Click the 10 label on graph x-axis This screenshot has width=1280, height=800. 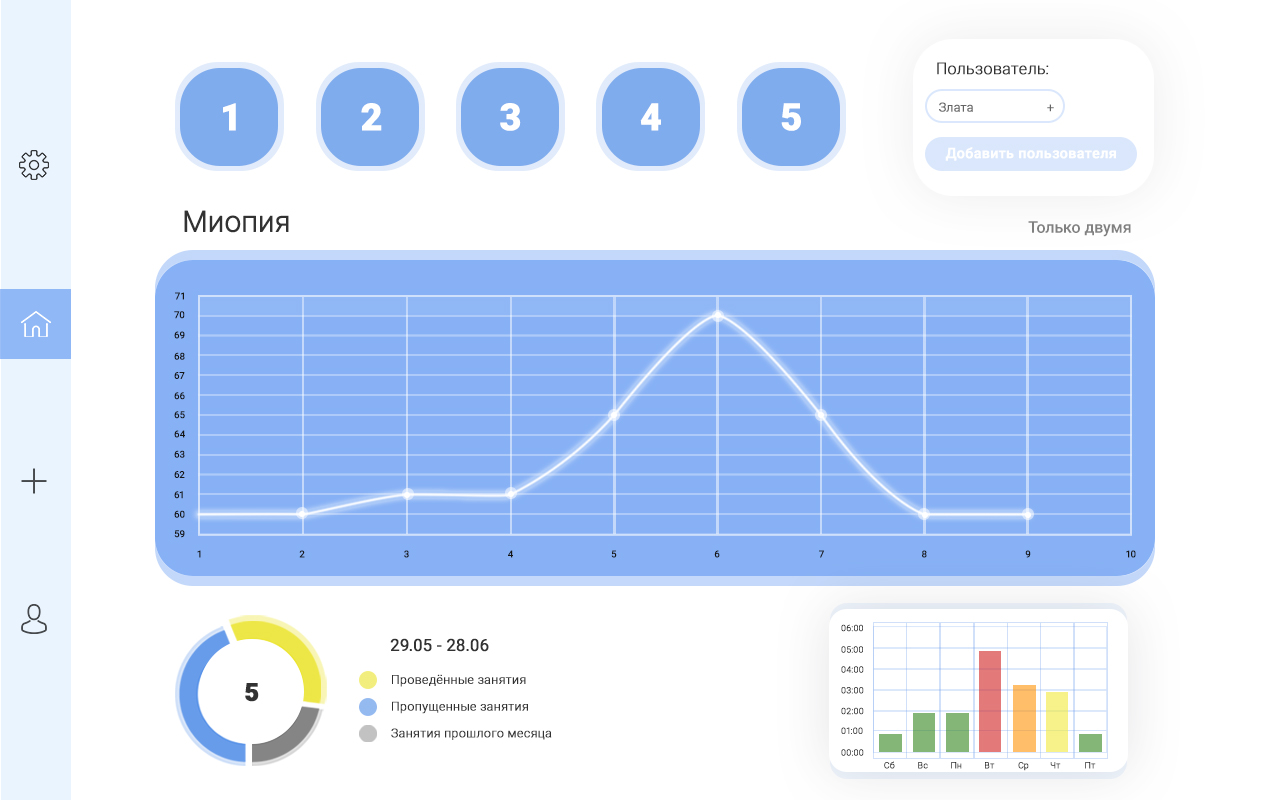[x=1131, y=554]
